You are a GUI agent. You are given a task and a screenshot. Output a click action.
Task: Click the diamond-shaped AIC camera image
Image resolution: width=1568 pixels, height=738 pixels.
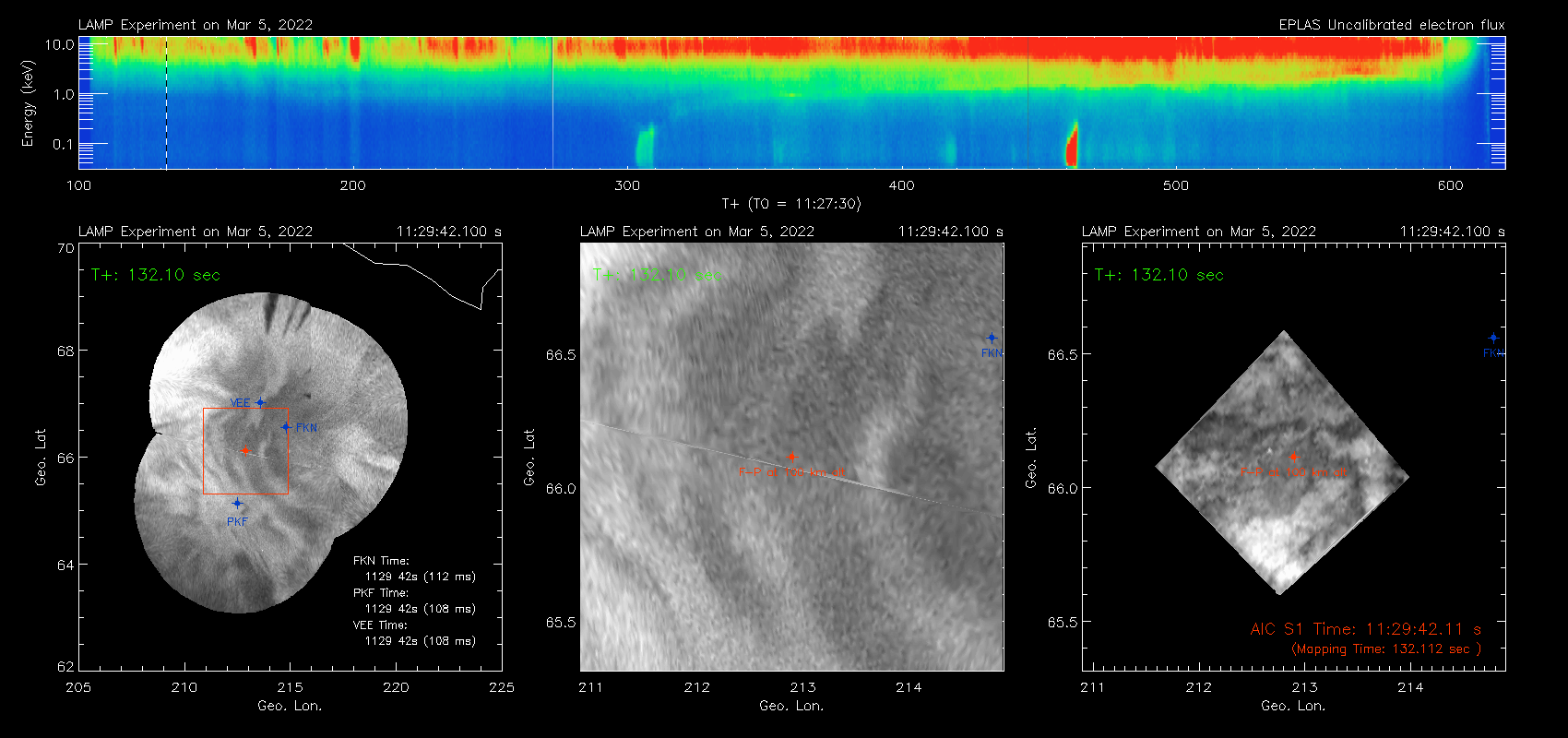click(x=1282, y=462)
